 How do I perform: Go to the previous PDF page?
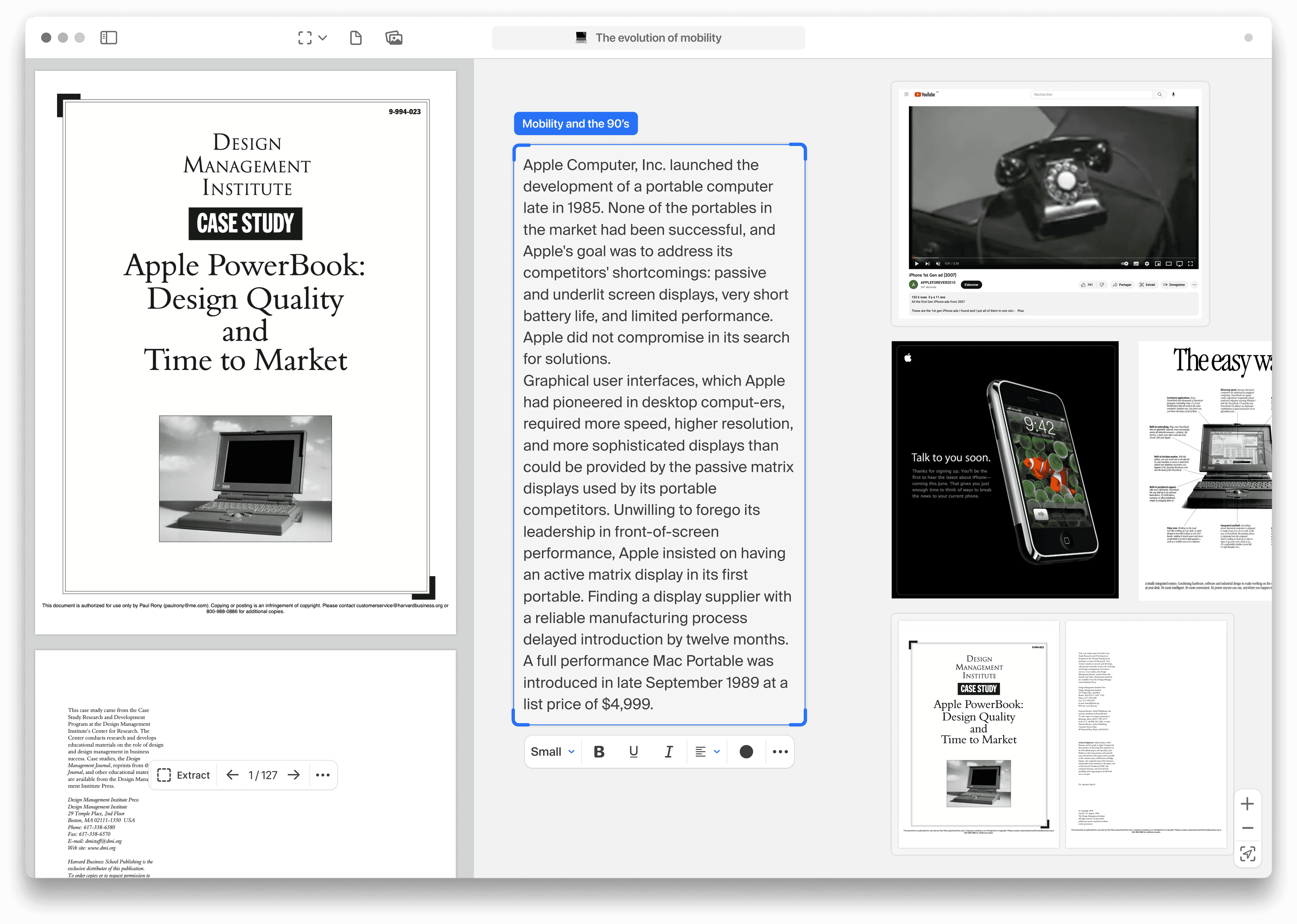point(232,775)
